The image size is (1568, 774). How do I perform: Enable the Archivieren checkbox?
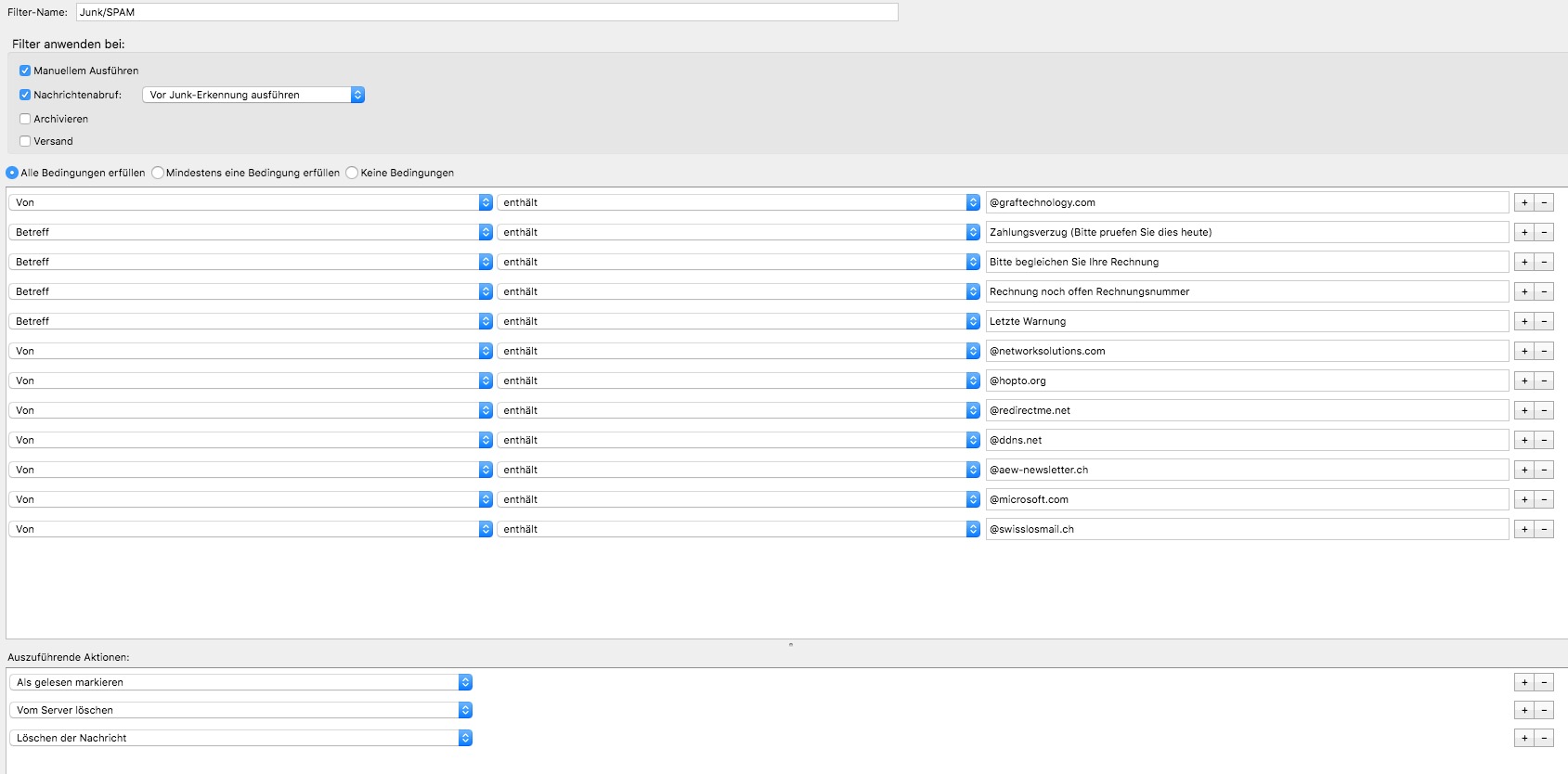(25, 119)
